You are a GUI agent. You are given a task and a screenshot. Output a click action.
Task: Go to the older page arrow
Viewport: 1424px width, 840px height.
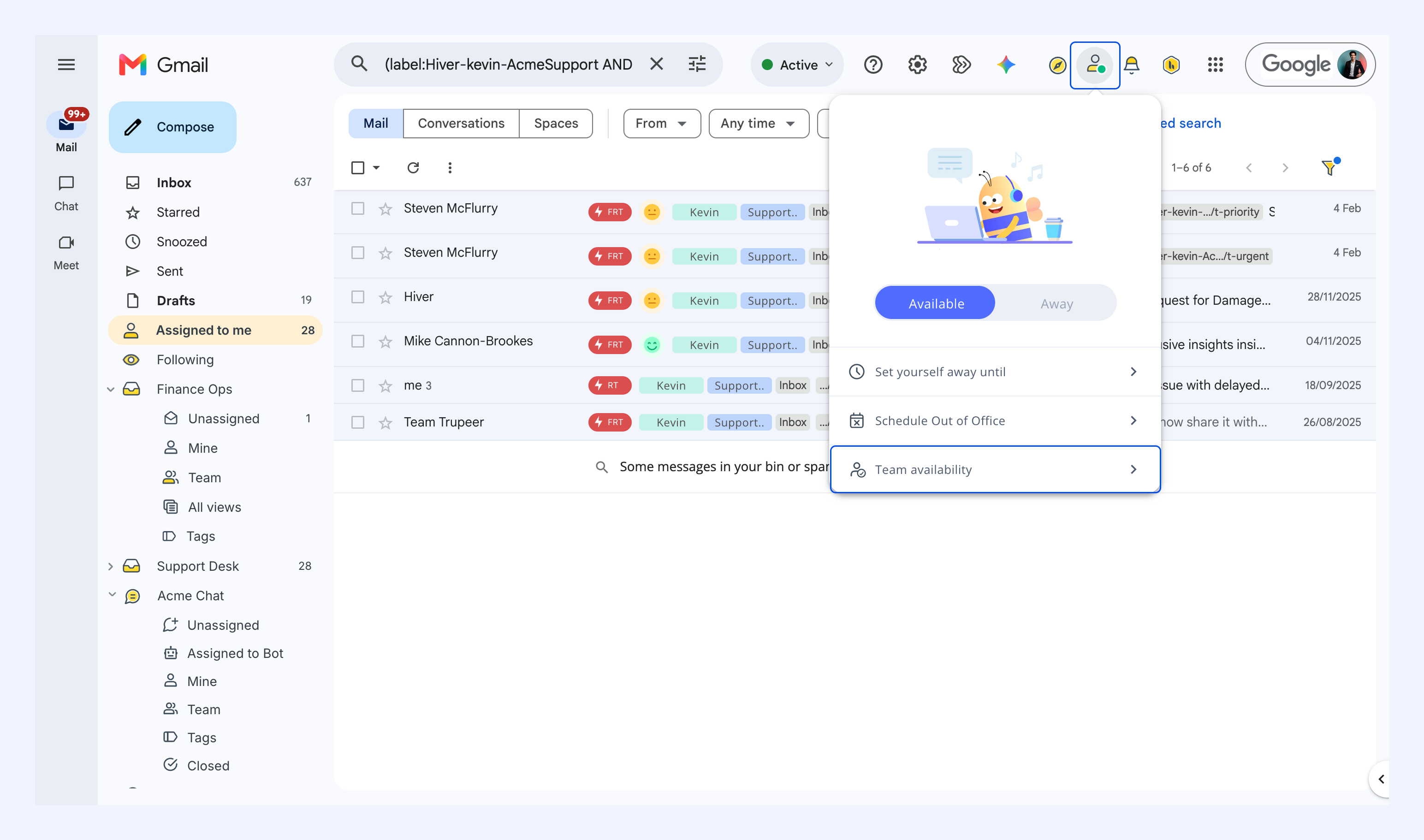[1285, 167]
